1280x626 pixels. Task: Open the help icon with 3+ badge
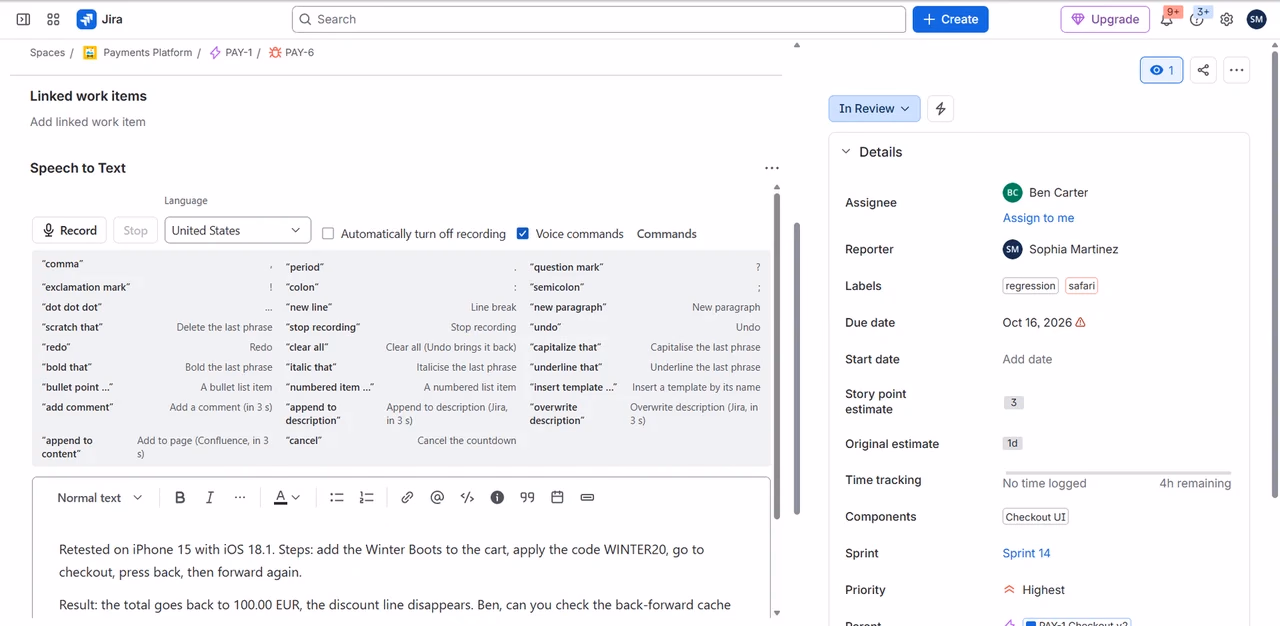pos(1197,19)
